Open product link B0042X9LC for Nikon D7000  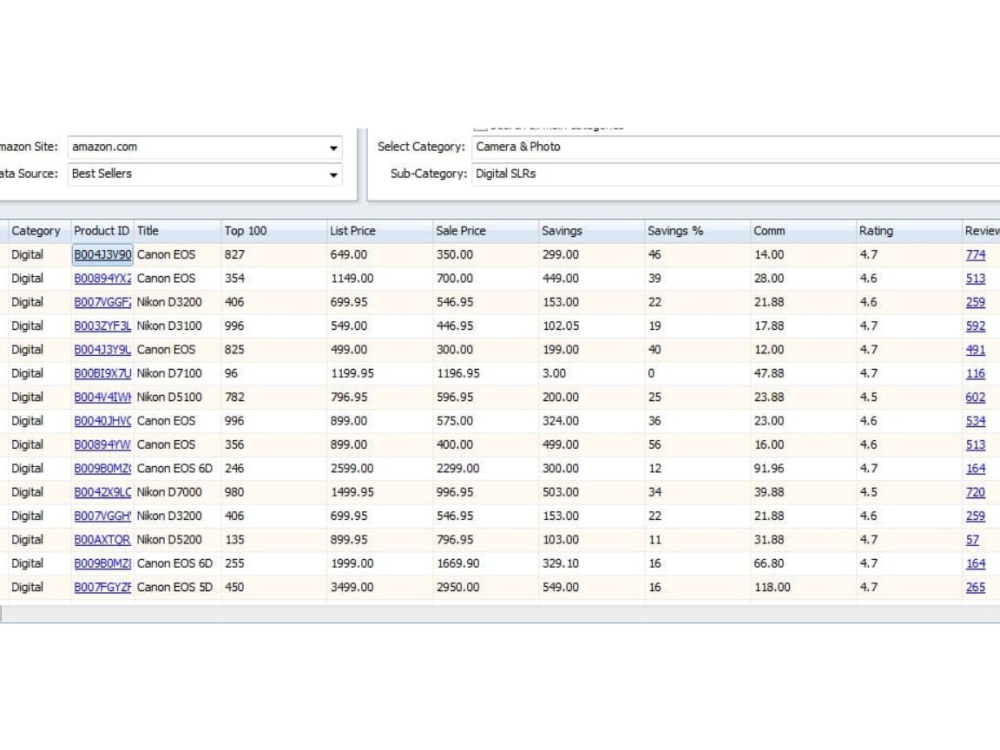tap(103, 492)
